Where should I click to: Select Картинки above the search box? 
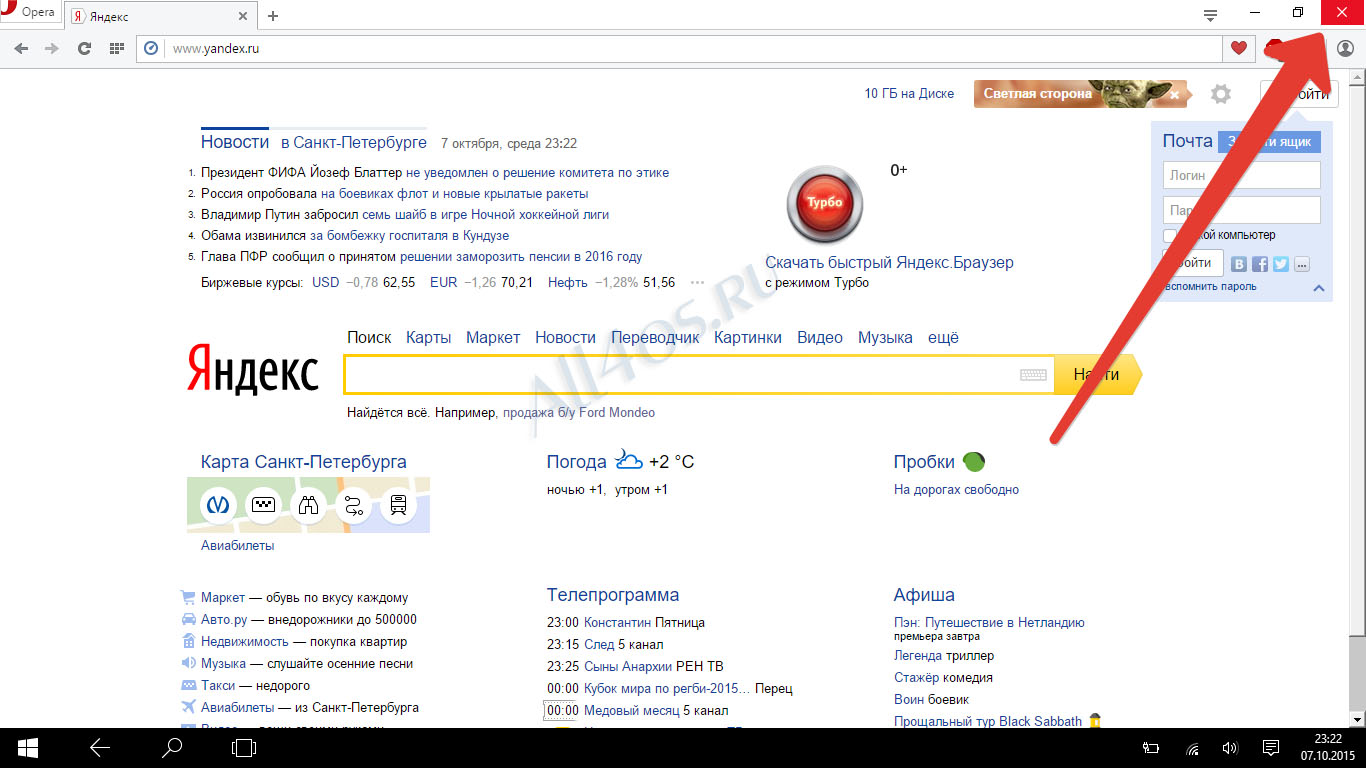click(748, 337)
